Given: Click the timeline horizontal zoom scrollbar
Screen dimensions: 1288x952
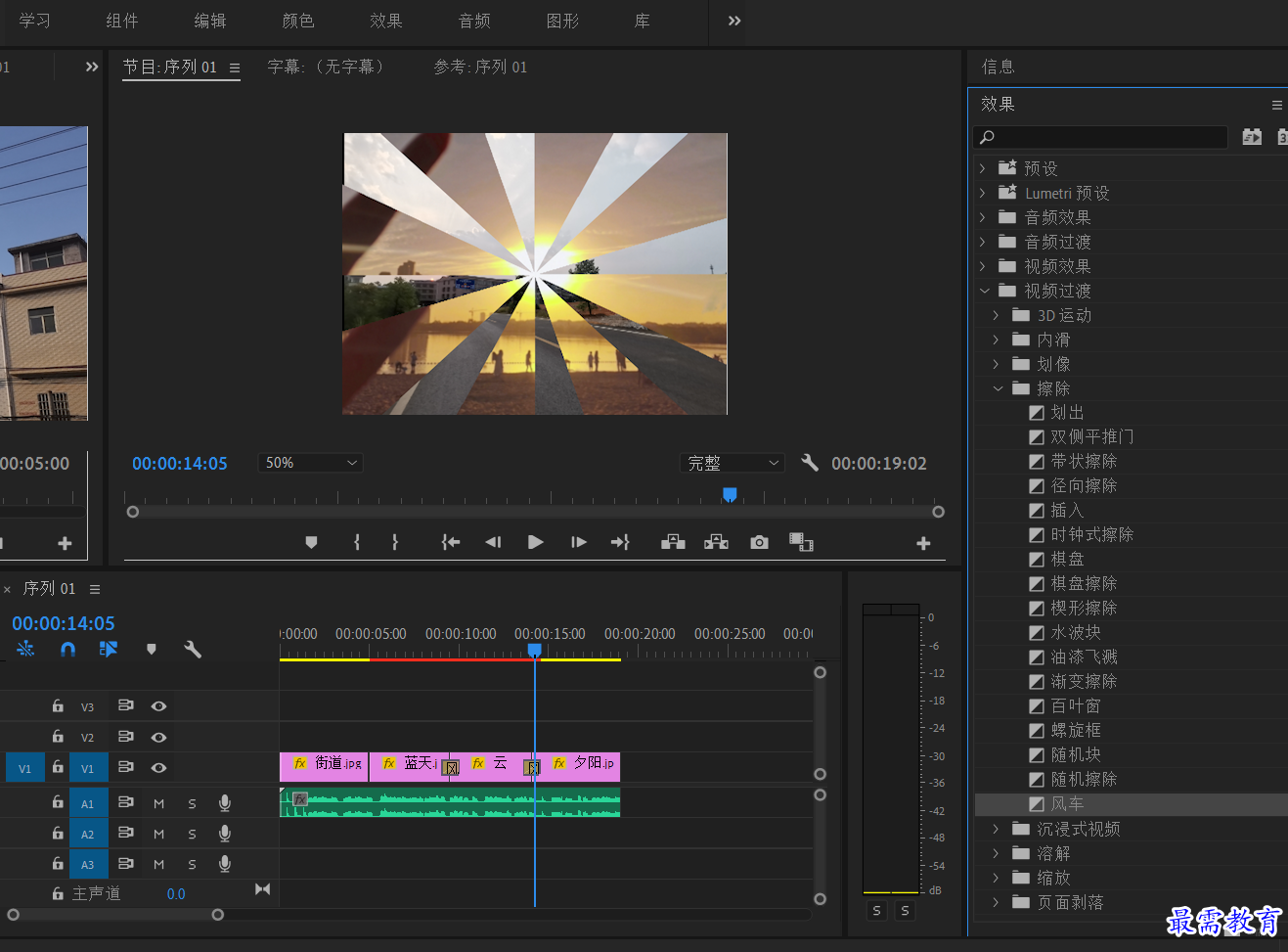Looking at the screenshot, I should point(115,915).
